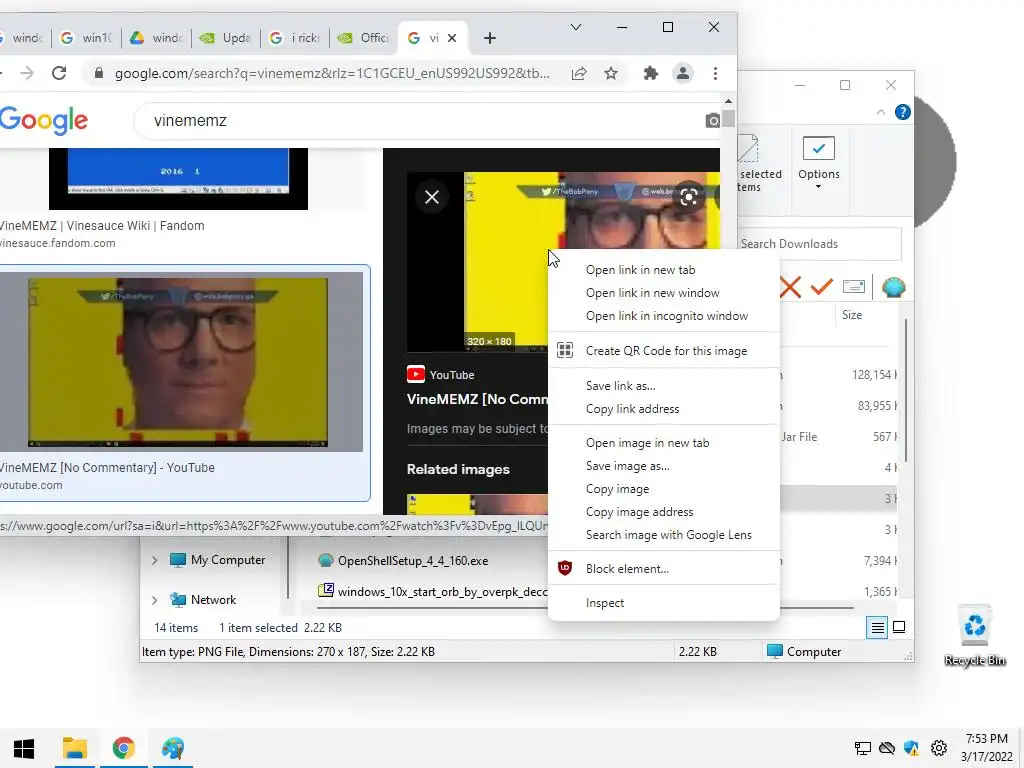The height and width of the screenshot is (768, 1024).
Task: Switch to the win10 tab
Action: click(x=88, y=39)
